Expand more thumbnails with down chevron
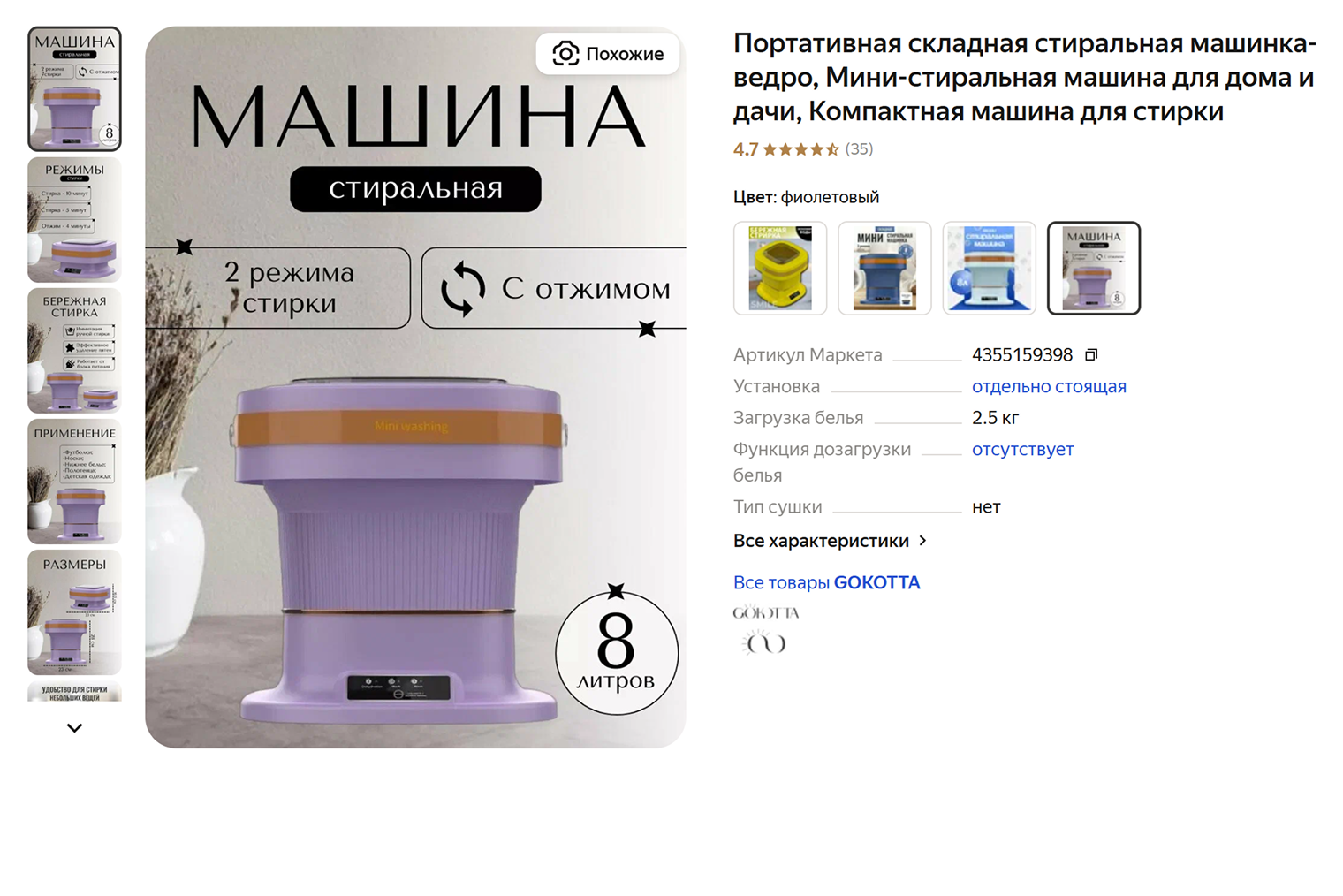Screen dimensions: 1343x896 [x=74, y=728]
